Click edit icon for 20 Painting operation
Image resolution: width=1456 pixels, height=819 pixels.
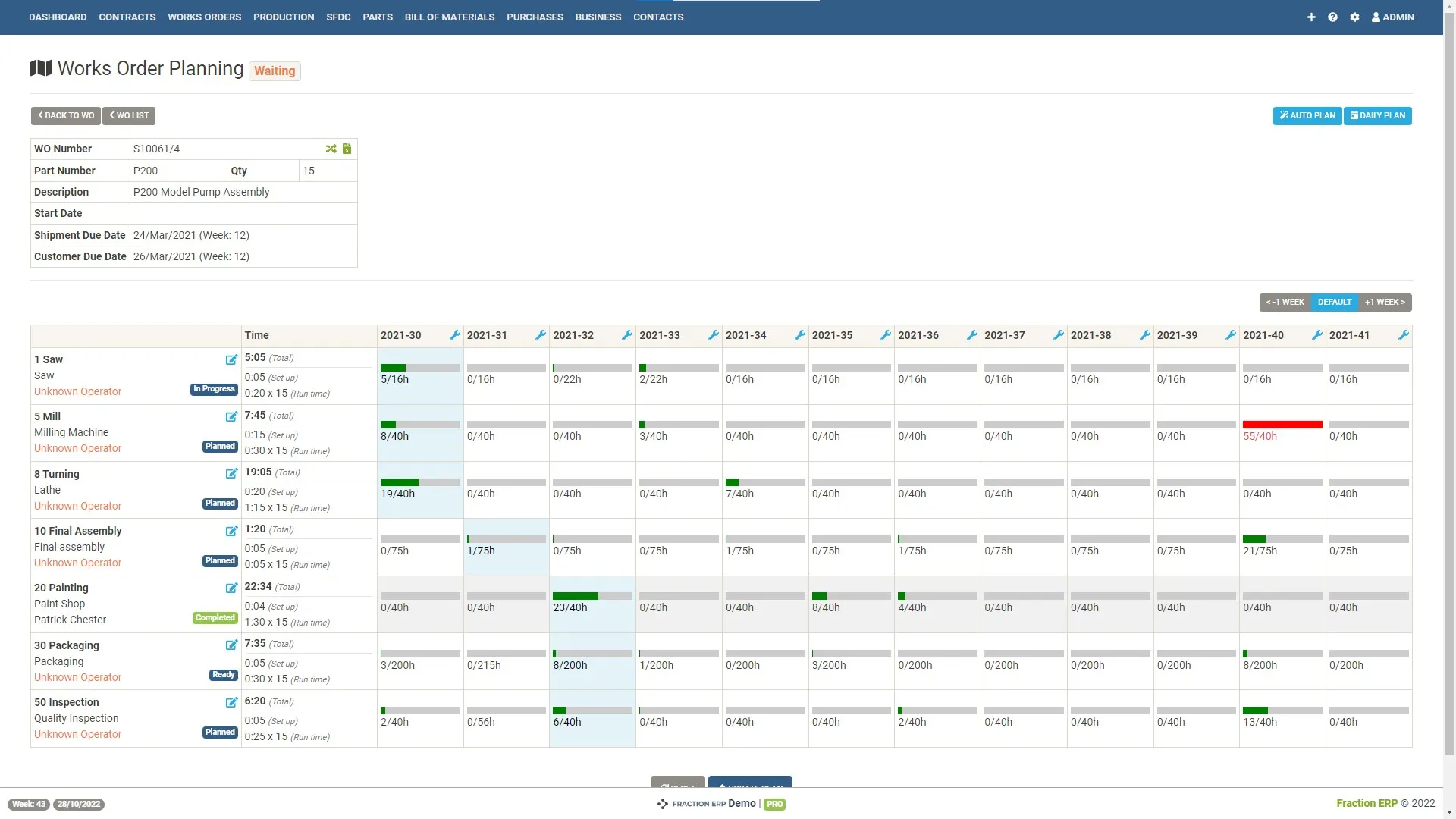click(x=231, y=588)
